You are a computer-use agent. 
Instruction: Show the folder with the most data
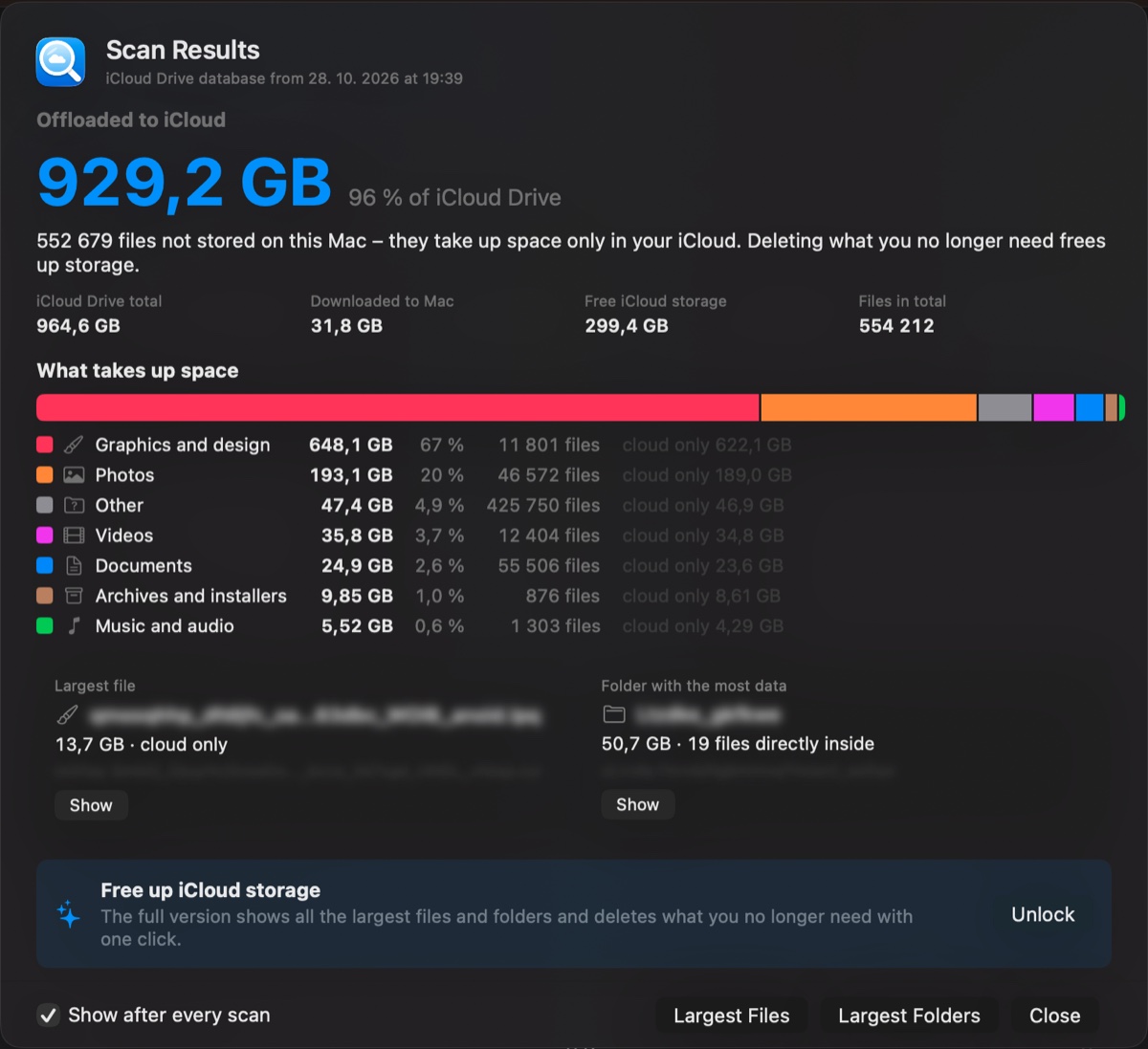click(x=637, y=804)
